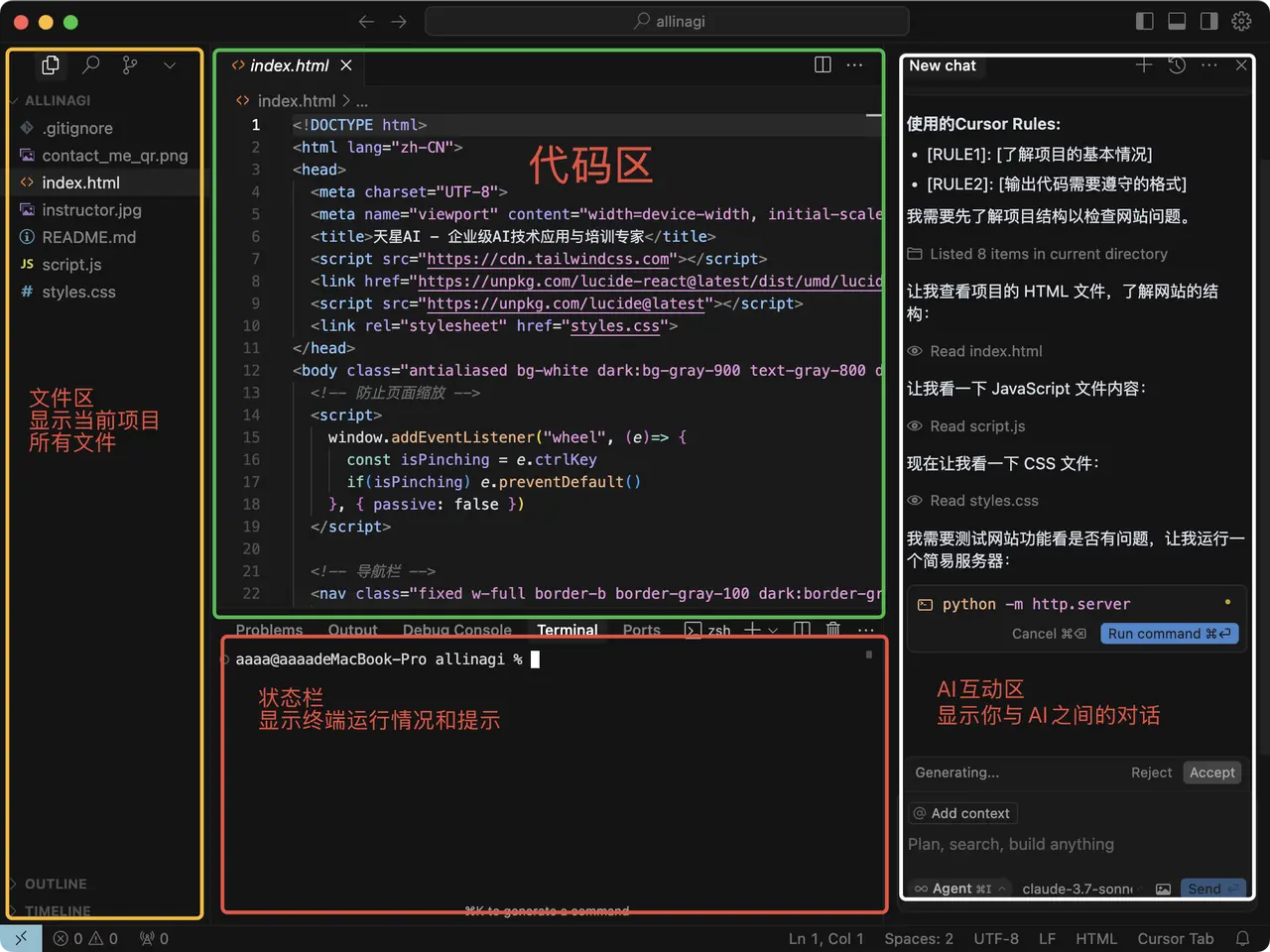Viewport: 1270px width, 952px height.
Task: Switch to the Output panel tab
Action: [352, 630]
